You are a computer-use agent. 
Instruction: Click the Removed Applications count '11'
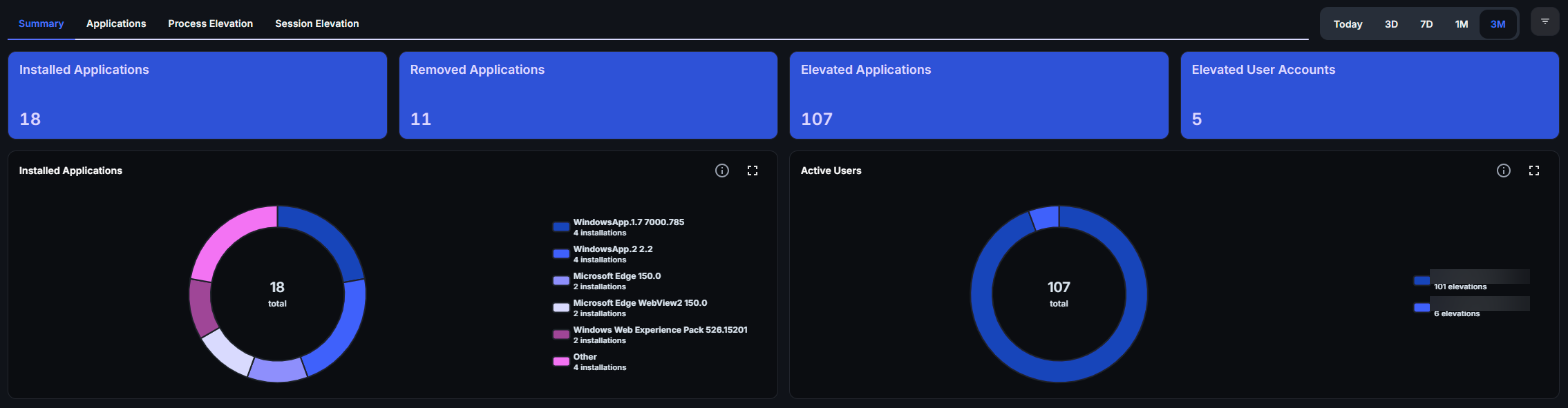[x=420, y=119]
